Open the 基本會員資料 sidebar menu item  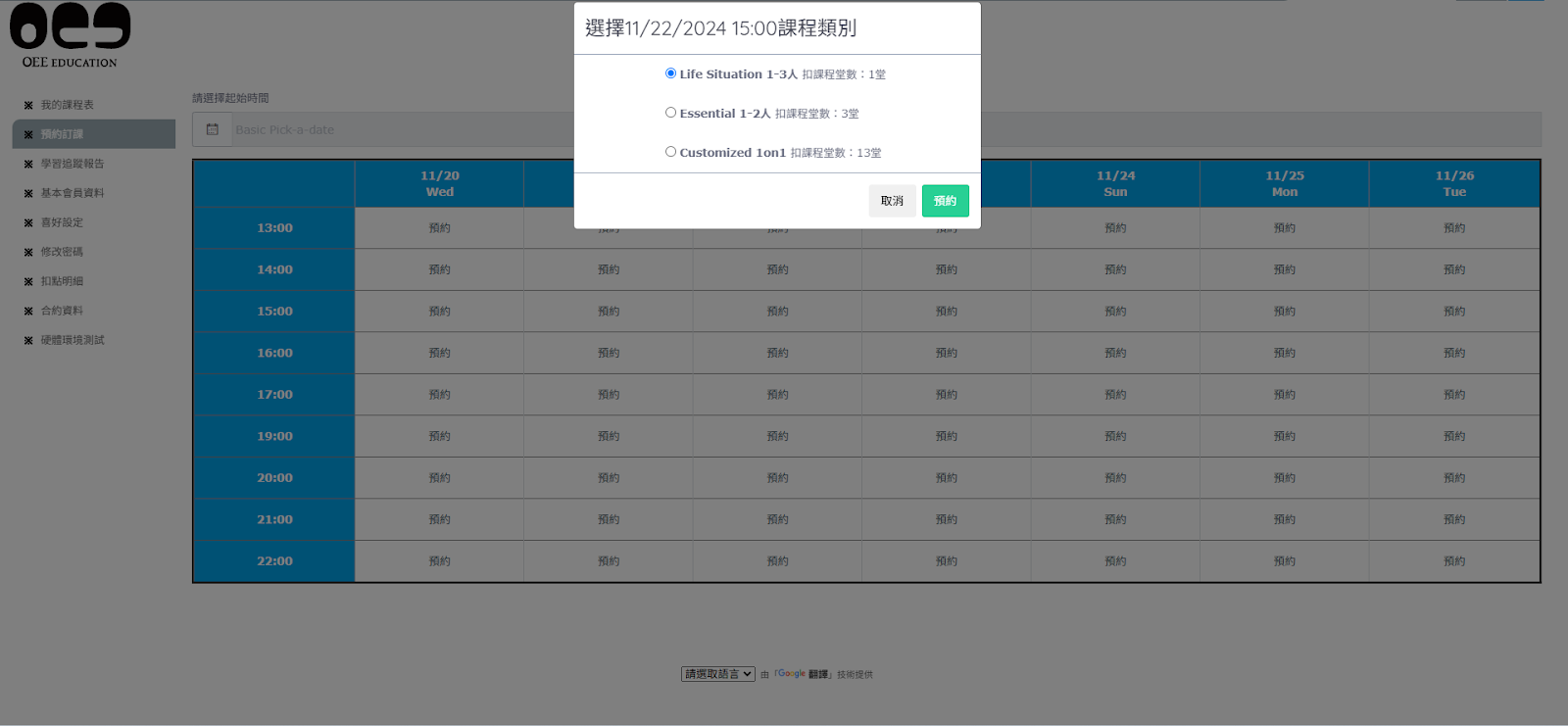point(94,193)
